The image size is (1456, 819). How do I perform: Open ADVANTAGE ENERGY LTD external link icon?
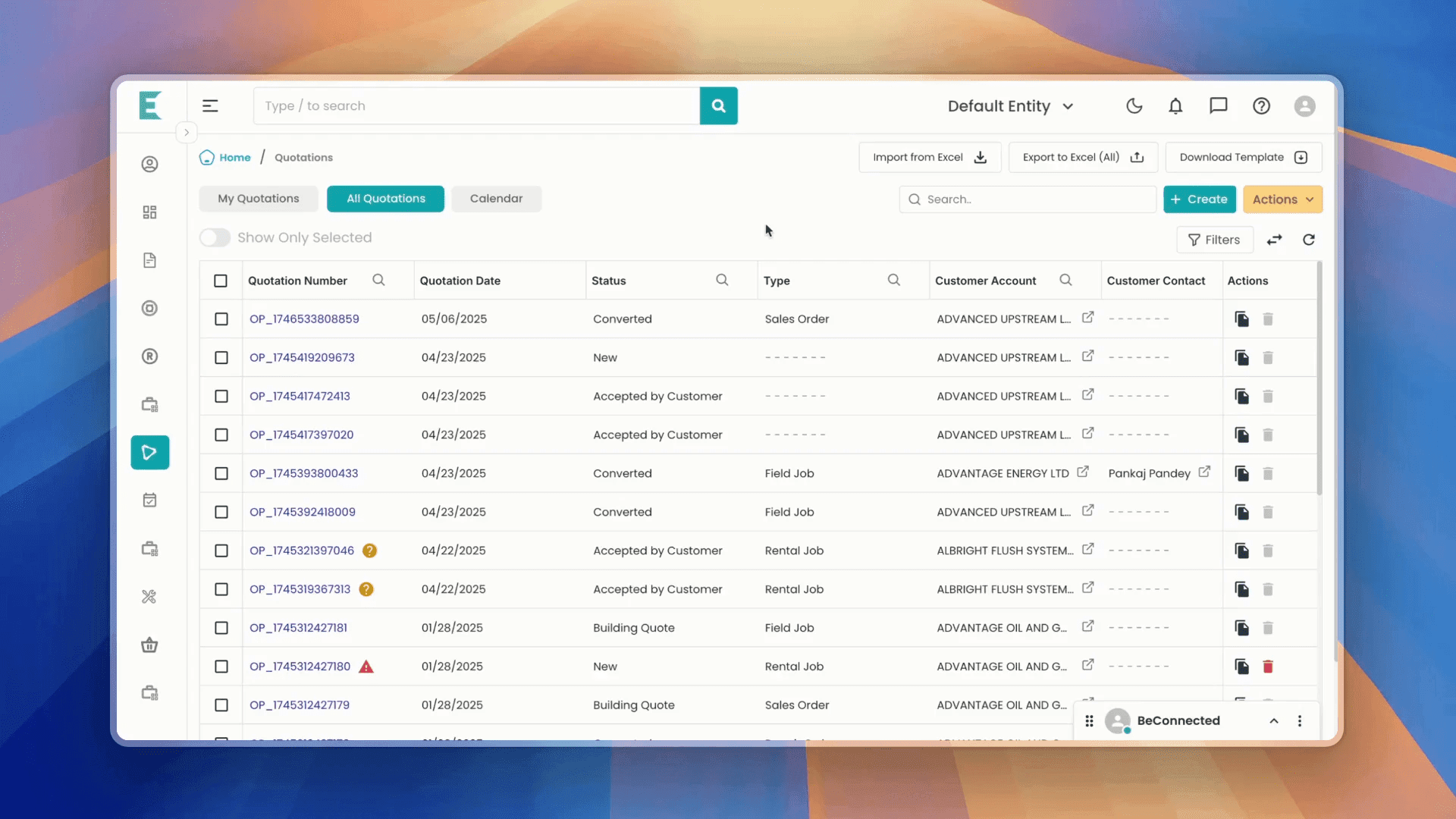click(x=1083, y=472)
